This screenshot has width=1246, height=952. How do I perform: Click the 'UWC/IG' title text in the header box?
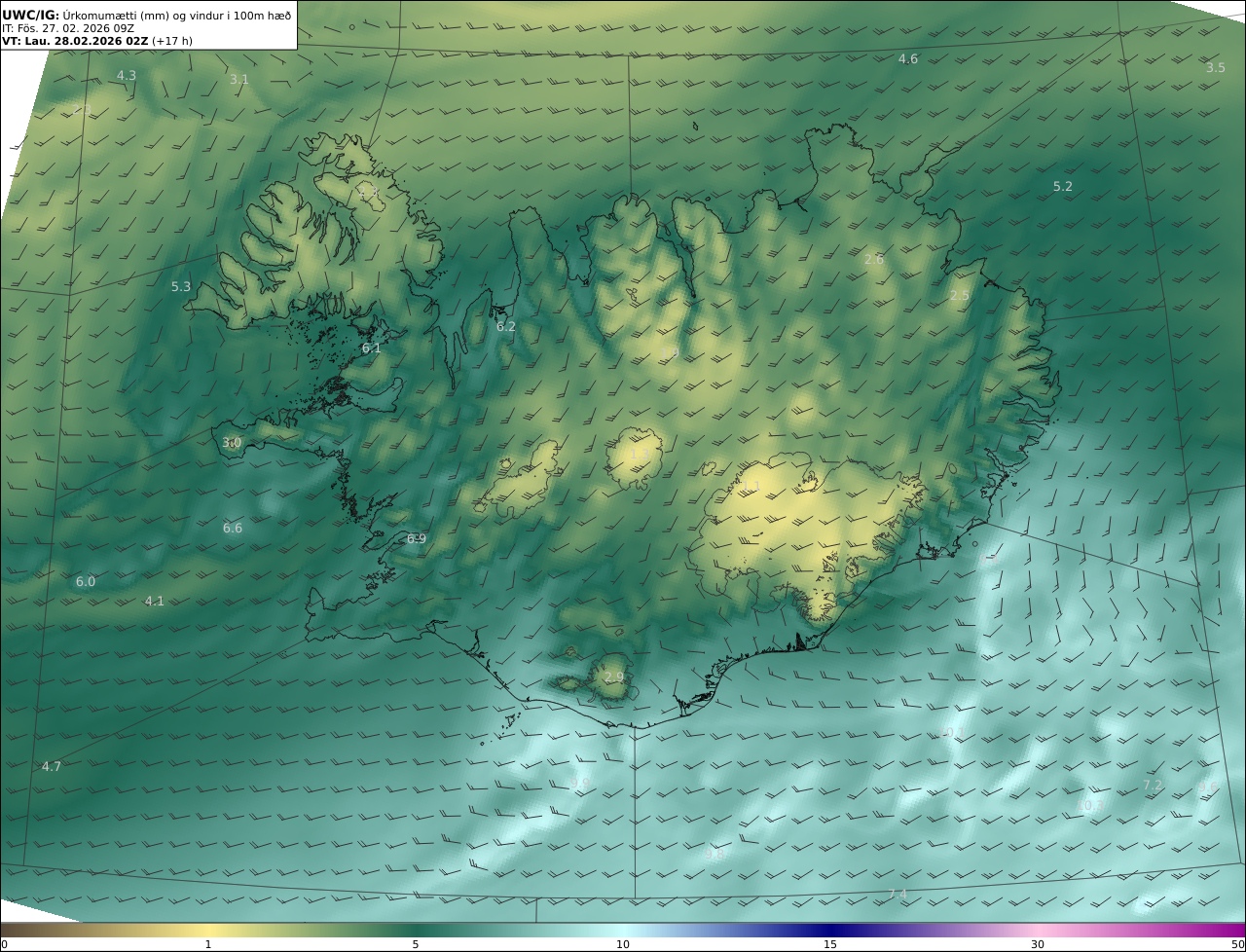tap(31, 15)
